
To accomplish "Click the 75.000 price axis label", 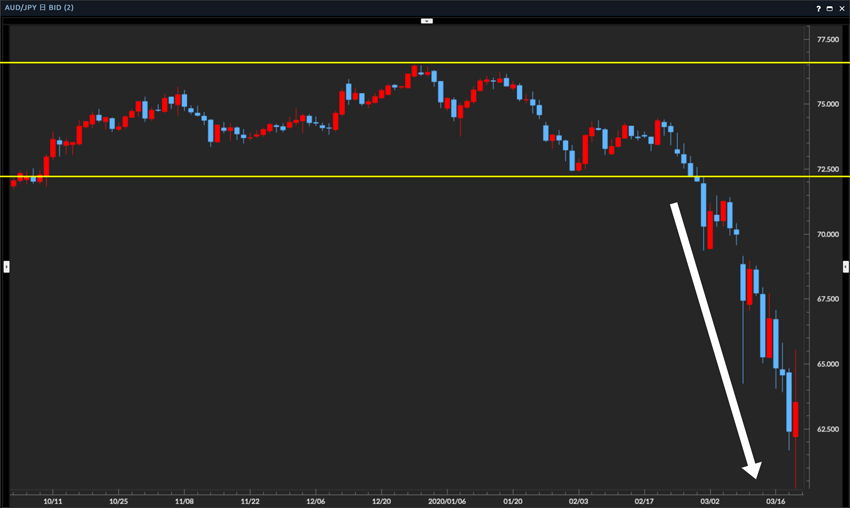I will pyautogui.click(x=827, y=104).
